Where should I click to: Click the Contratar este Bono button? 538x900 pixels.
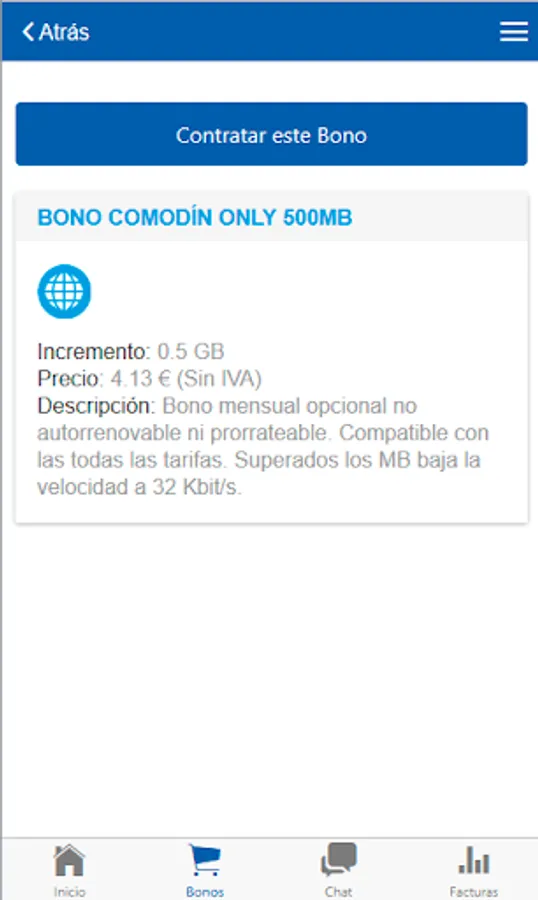272,134
